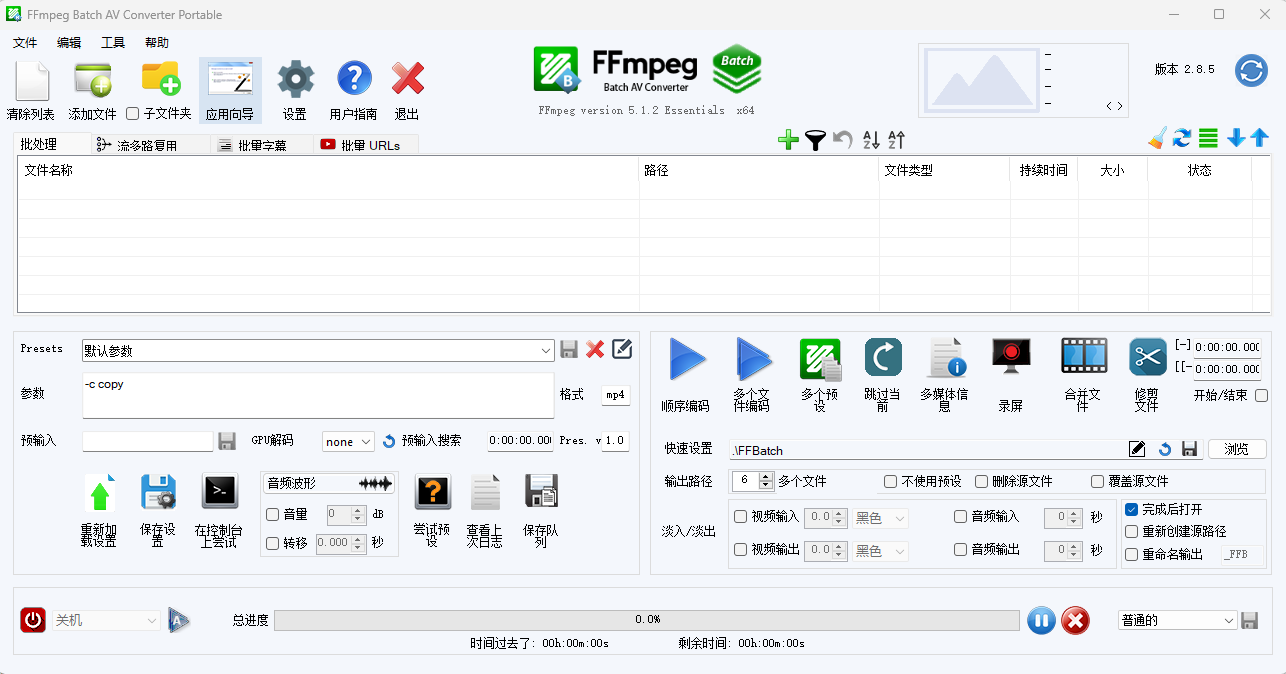The image size is (1286, 674).
Task: Click the multi-preset encoding (多个预设) icon
Action: pos(820,356)
